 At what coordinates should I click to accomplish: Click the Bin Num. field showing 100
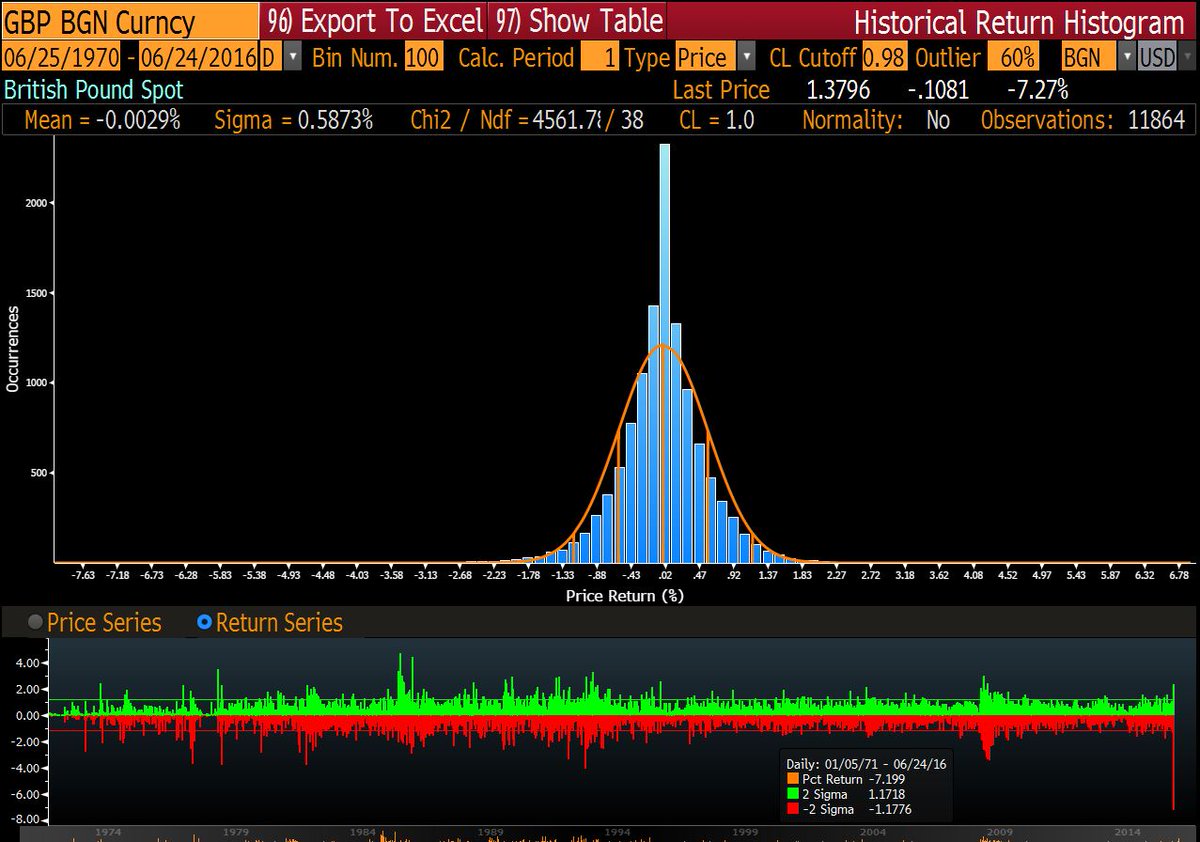point(423,58)
